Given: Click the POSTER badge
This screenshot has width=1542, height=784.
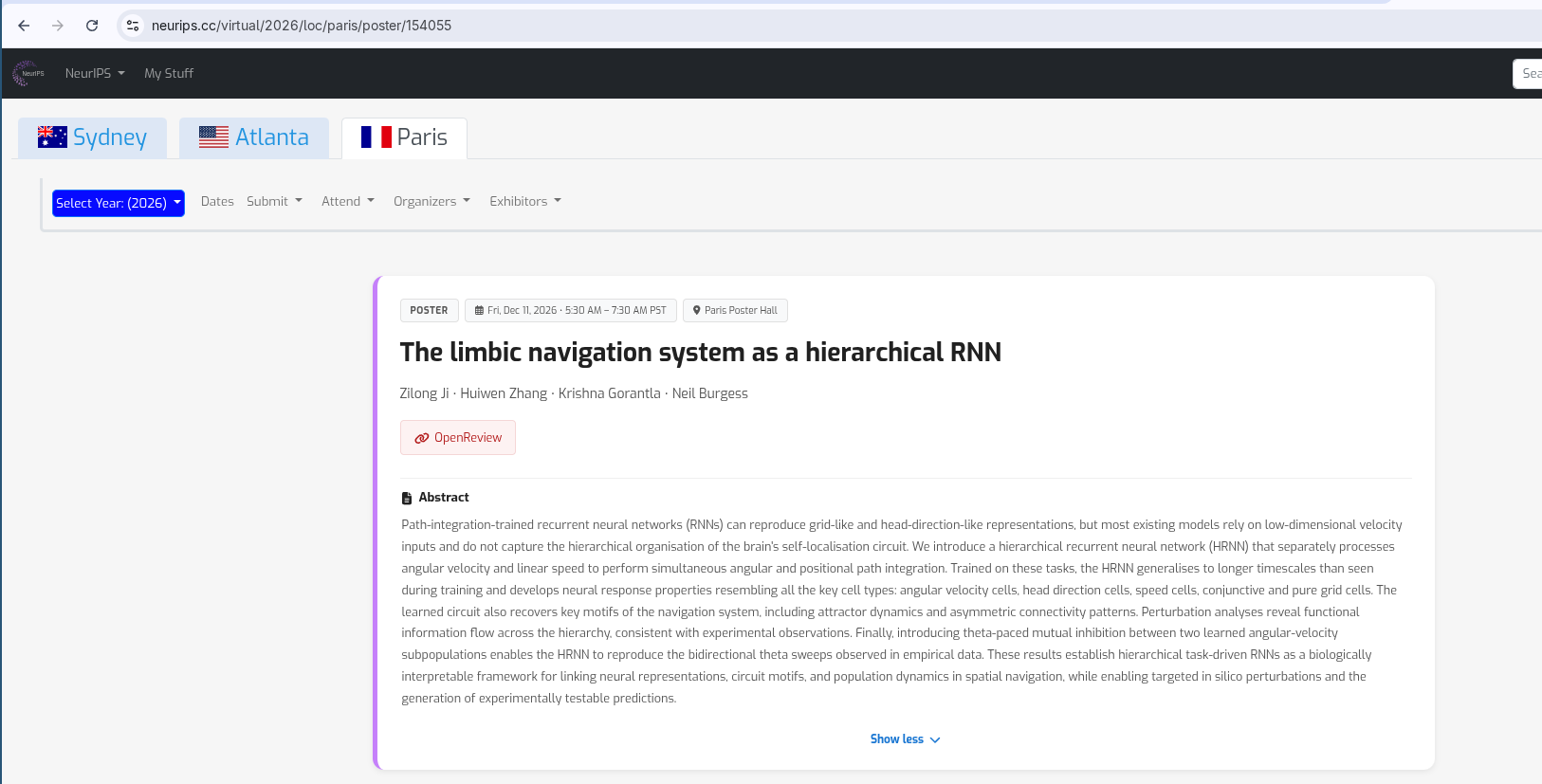Looking at the screenshot, I should [x=430, y=311].
